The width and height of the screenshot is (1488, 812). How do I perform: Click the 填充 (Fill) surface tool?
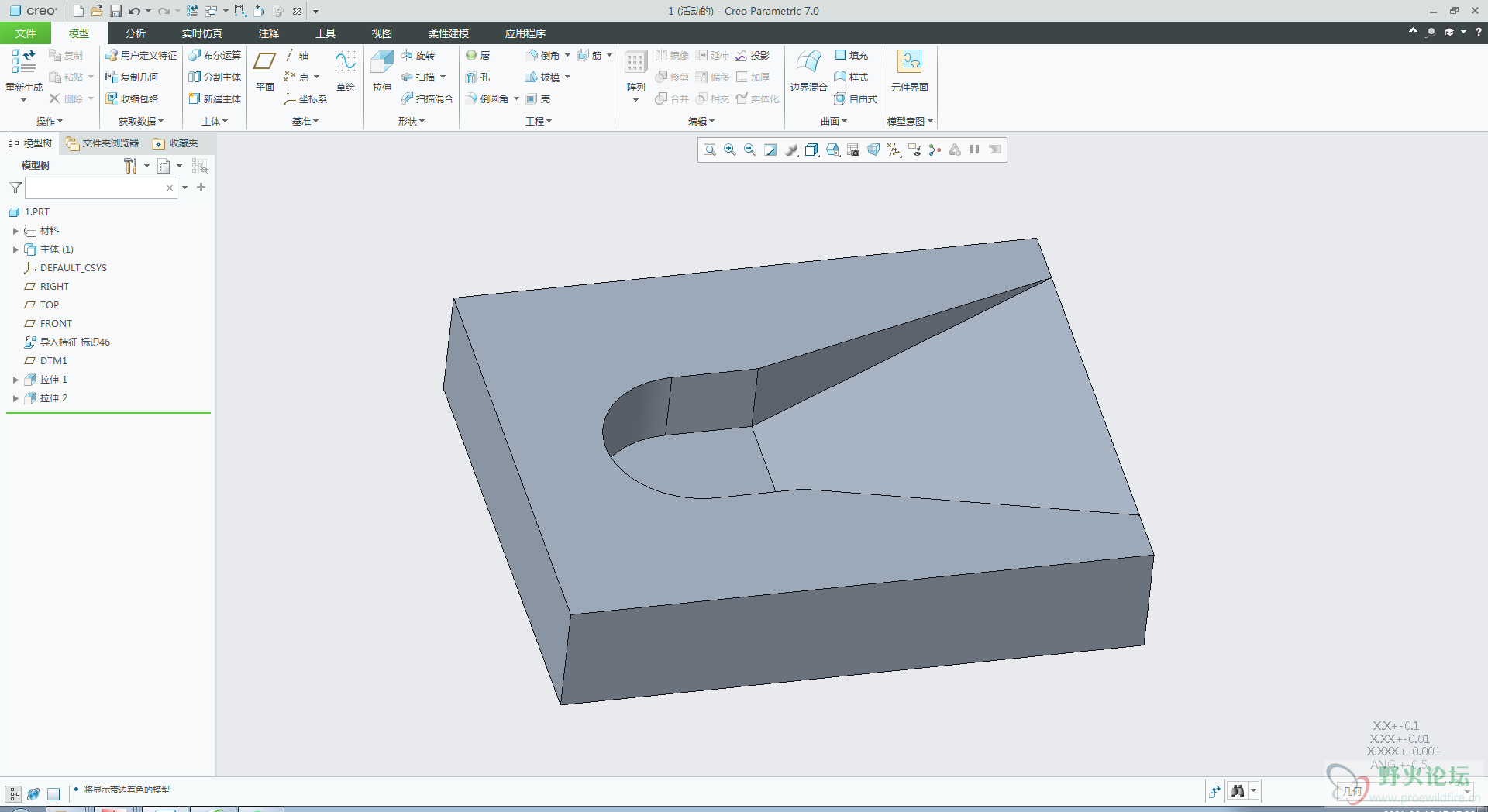[851, 56]
